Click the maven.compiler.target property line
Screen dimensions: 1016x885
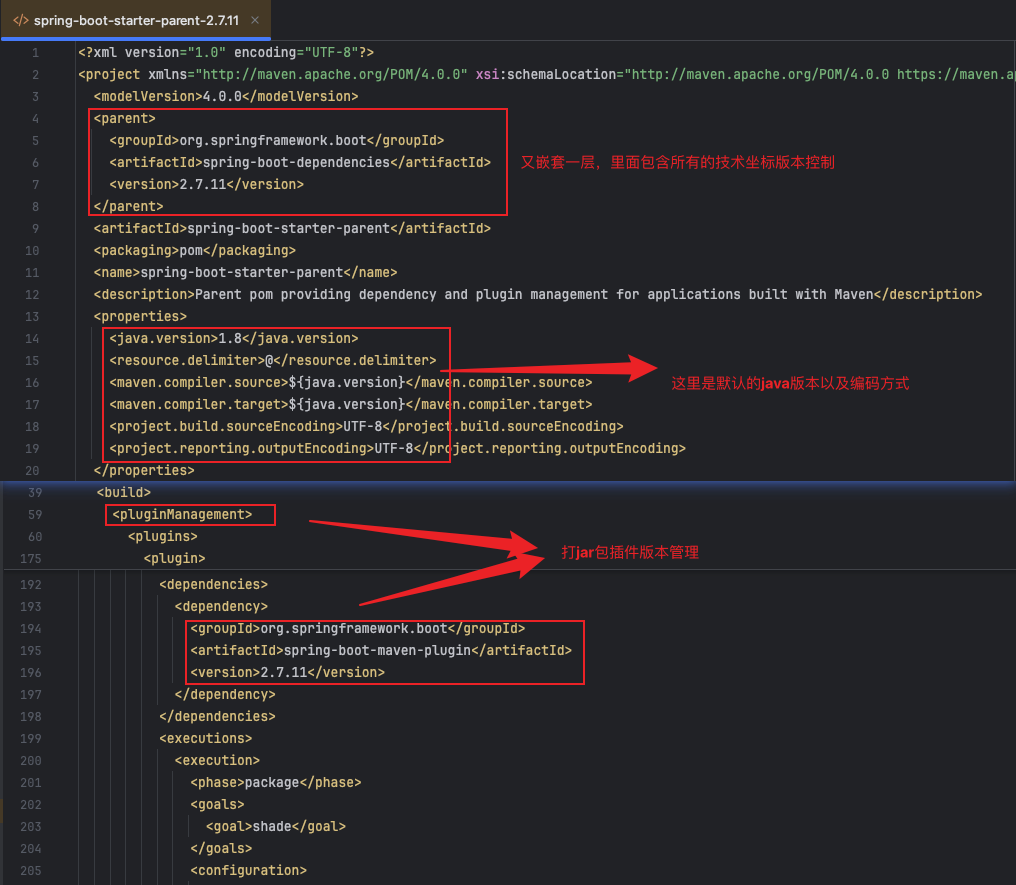351,405
